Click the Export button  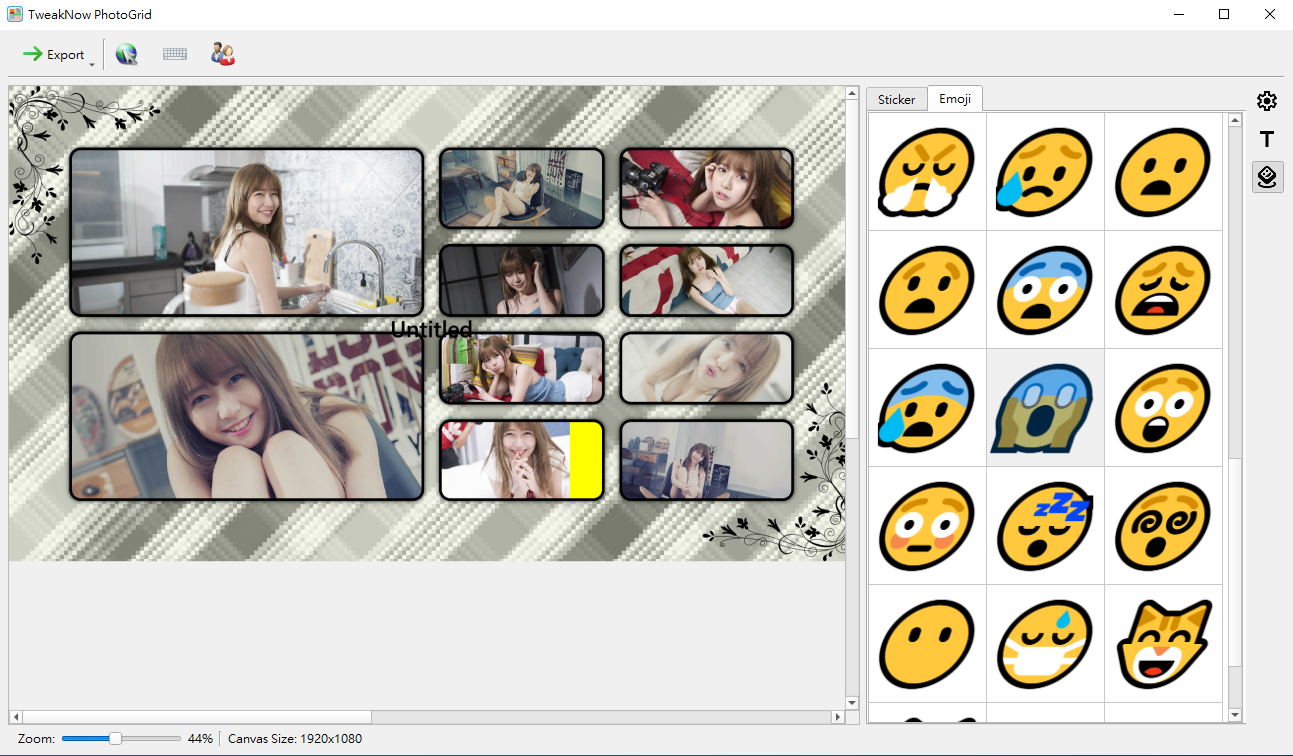pos(54,54)
